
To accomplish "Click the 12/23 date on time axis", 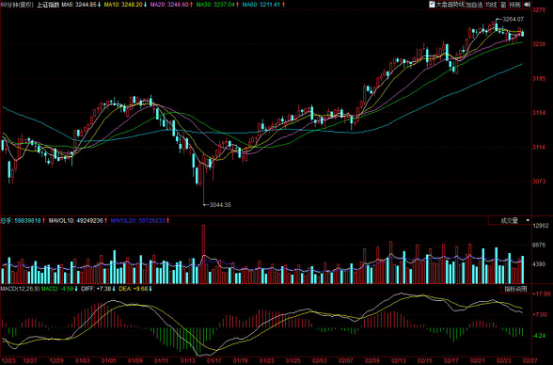I will click(x=8, y=361).
